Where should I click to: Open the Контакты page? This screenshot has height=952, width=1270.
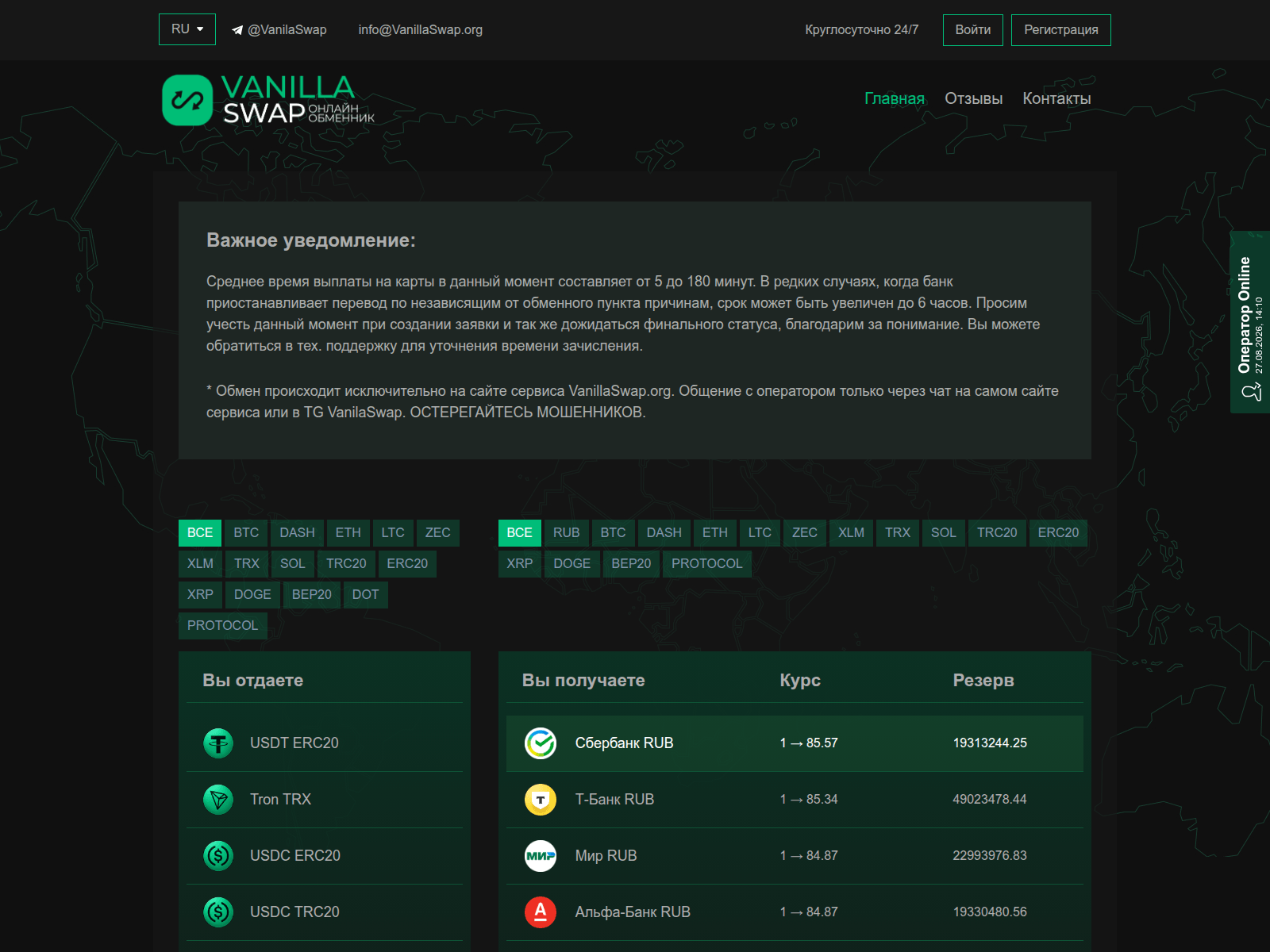pyautogui.click(x=1056, y=98)
